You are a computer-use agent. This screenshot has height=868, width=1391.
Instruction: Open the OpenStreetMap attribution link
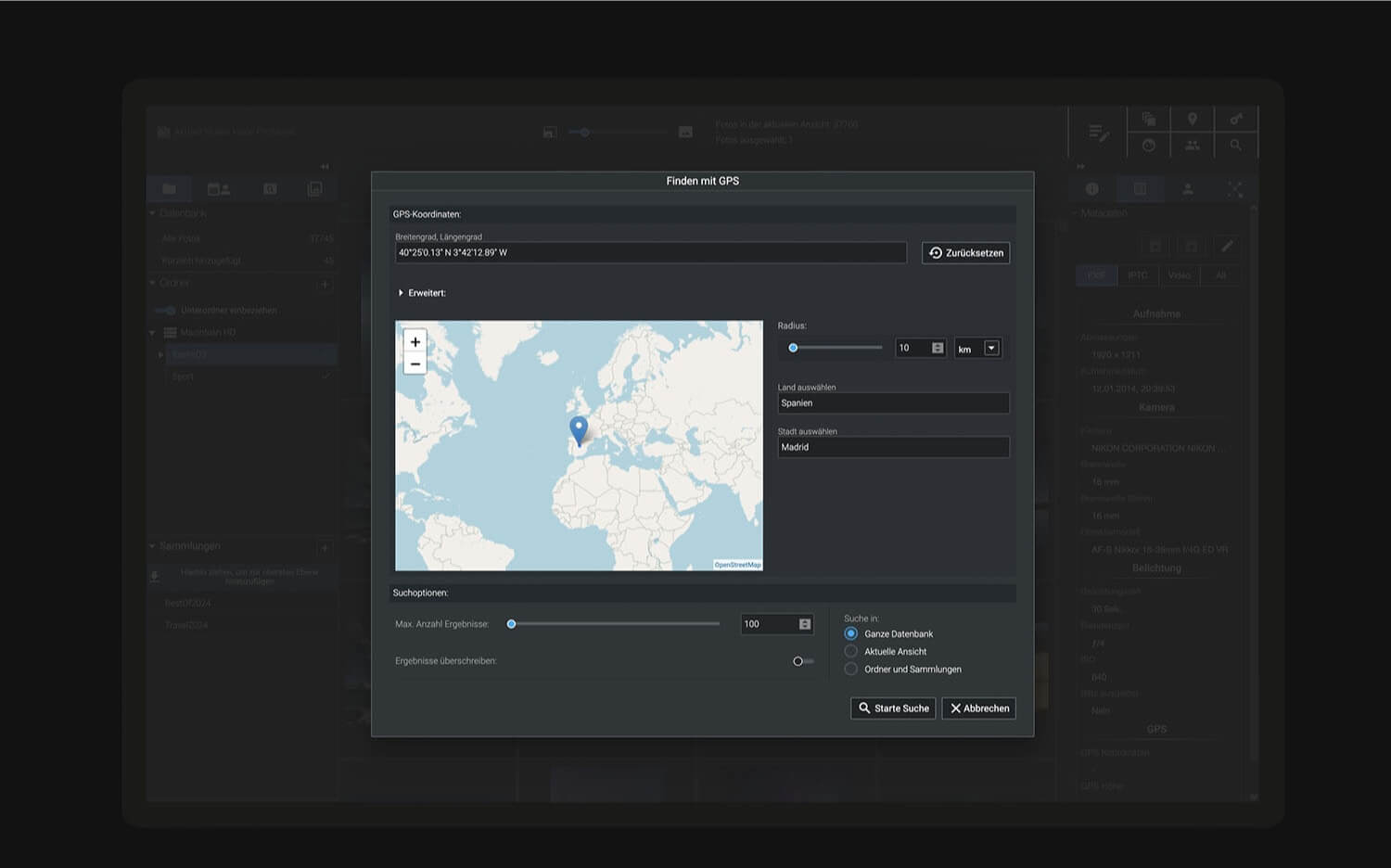737,565
